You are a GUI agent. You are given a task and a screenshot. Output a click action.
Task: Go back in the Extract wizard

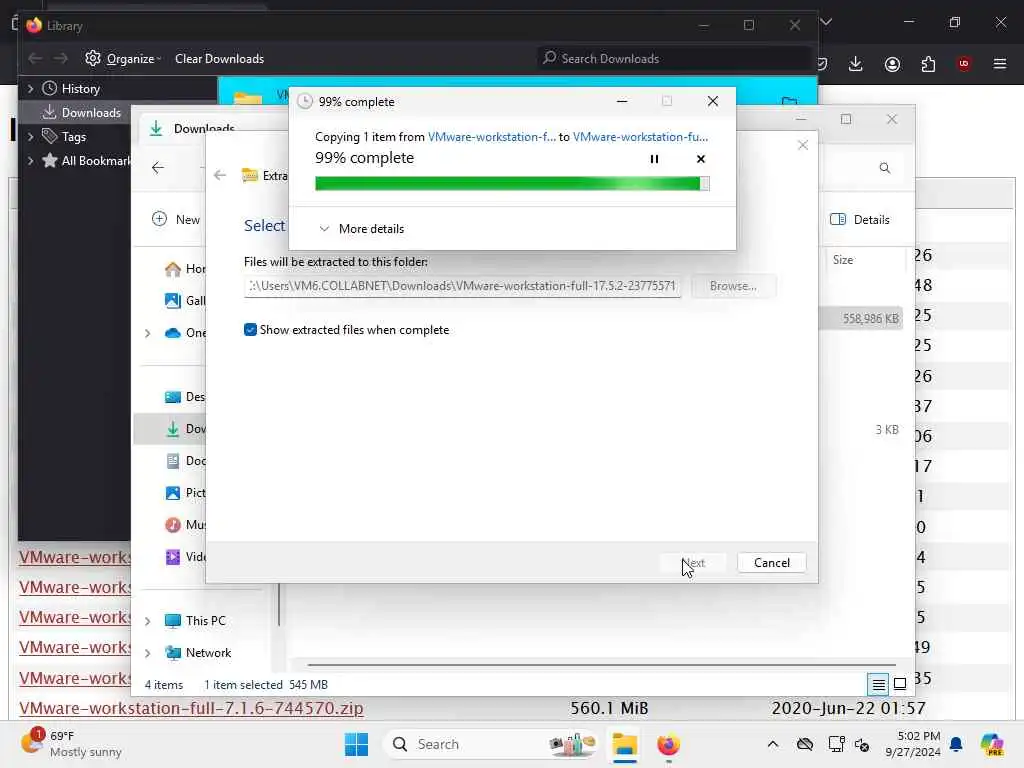220,175
